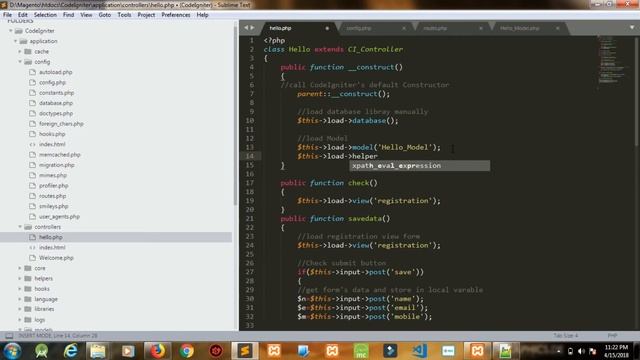Expand the libraries folder
640x360 pixels.
(x=20, y=309)
